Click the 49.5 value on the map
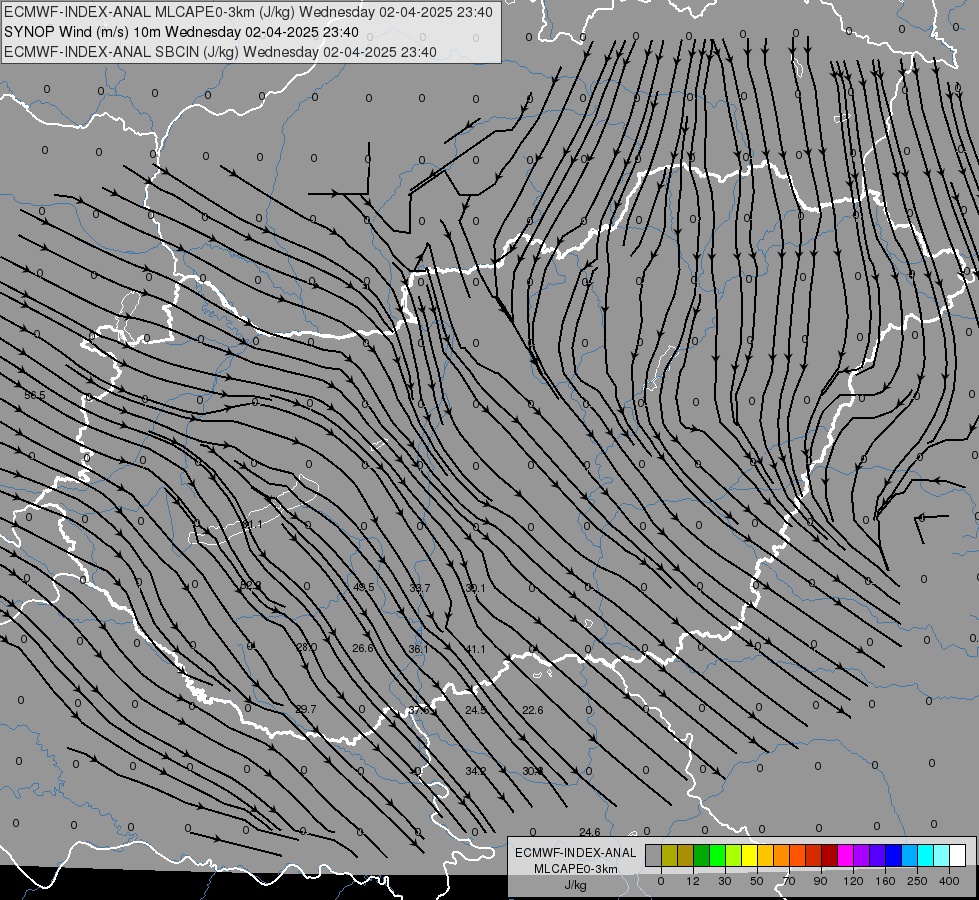979x900 pixels. 364,587
